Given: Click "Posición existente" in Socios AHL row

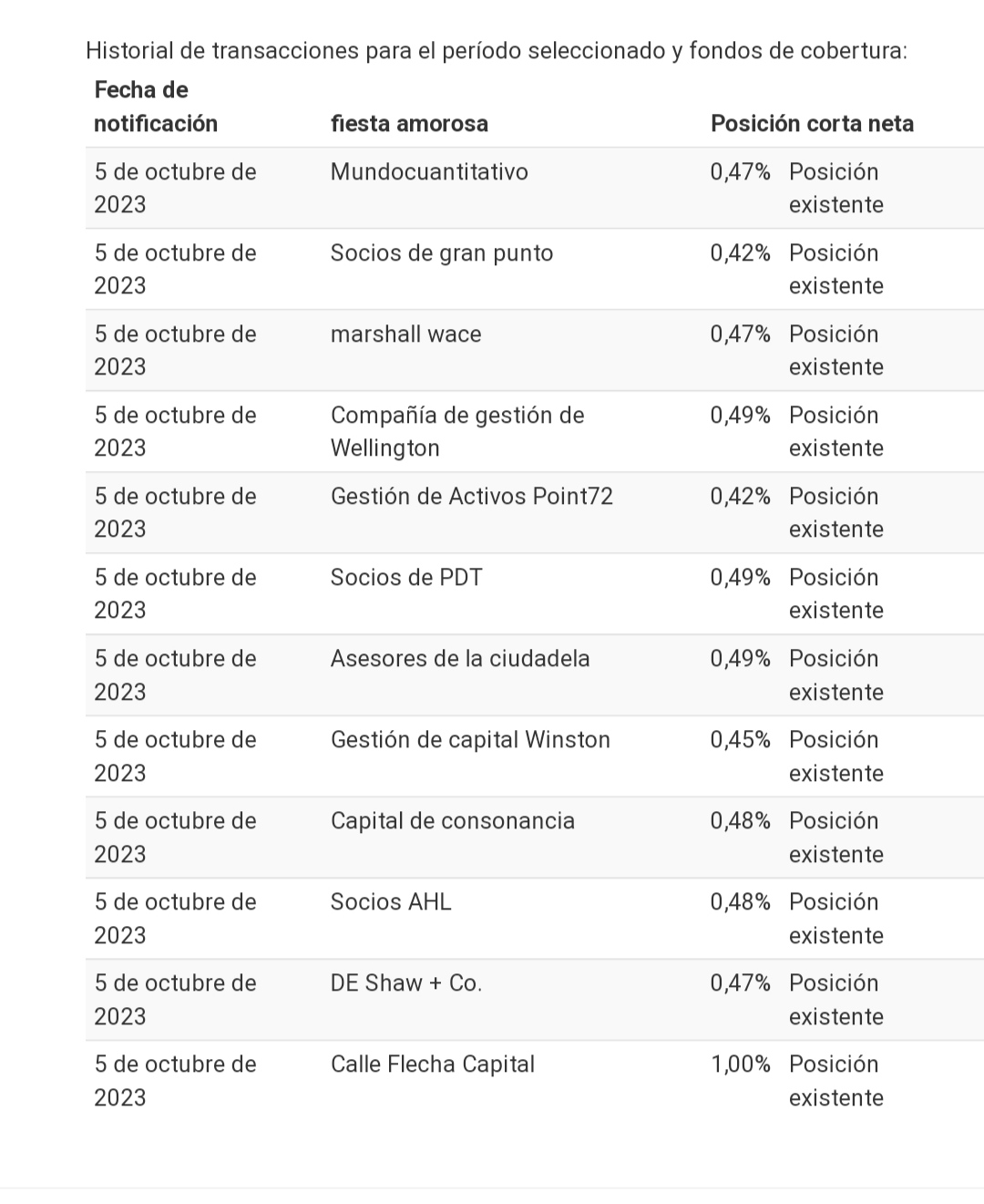Looking at the screenshot, I should click(x=835, y=919).
